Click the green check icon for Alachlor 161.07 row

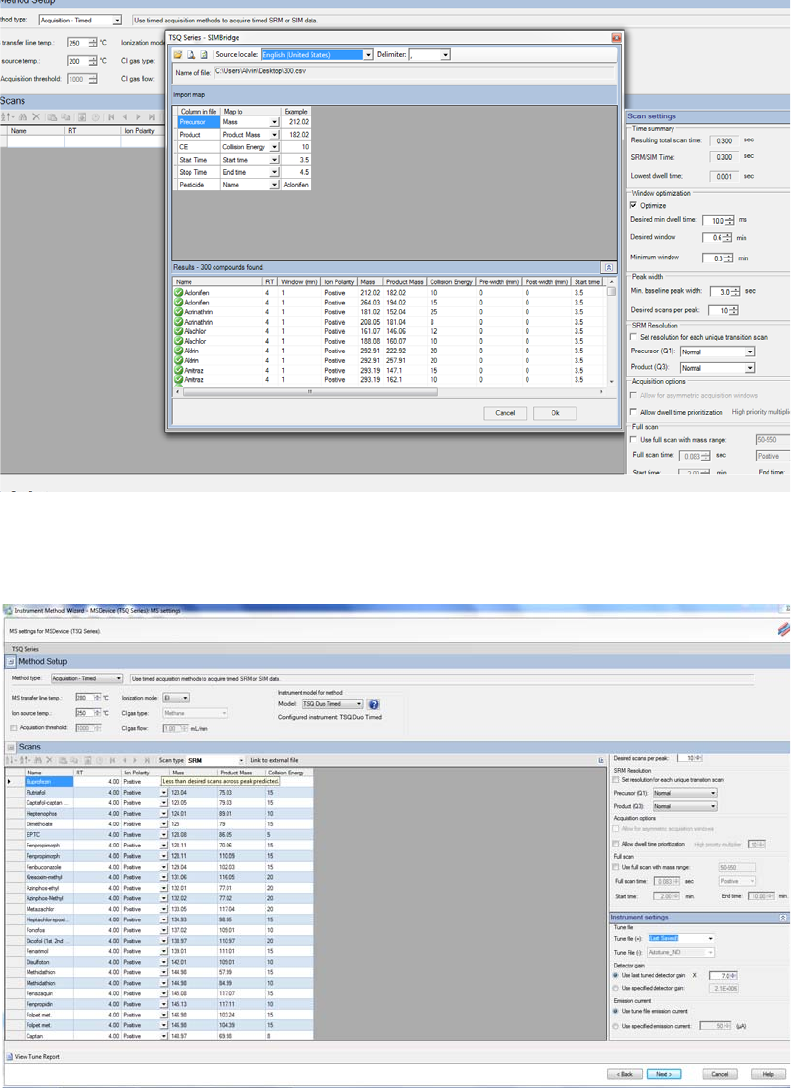pyautogui.click(x=180, y=332)
